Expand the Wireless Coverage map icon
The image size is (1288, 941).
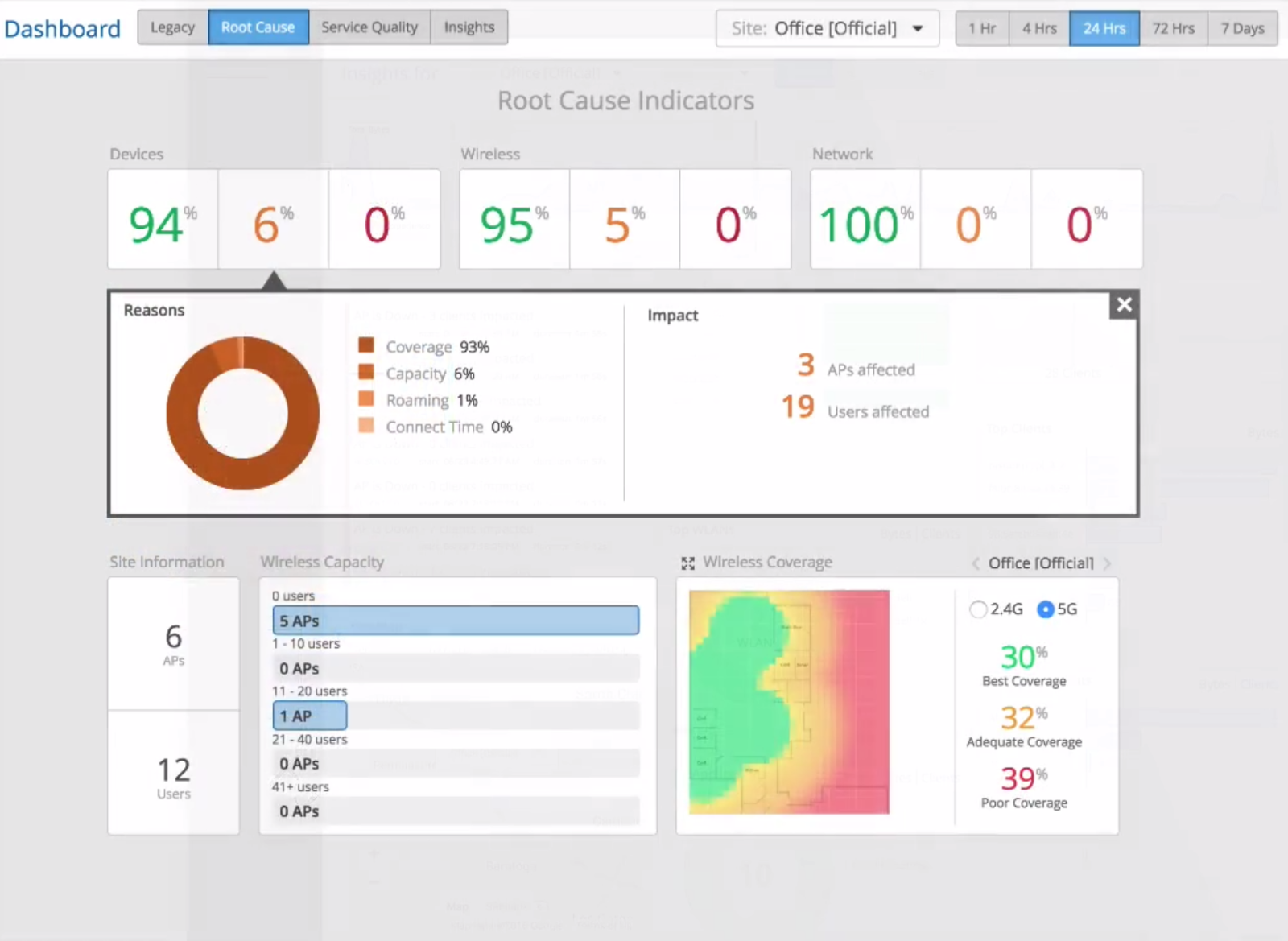click(687, 563)
